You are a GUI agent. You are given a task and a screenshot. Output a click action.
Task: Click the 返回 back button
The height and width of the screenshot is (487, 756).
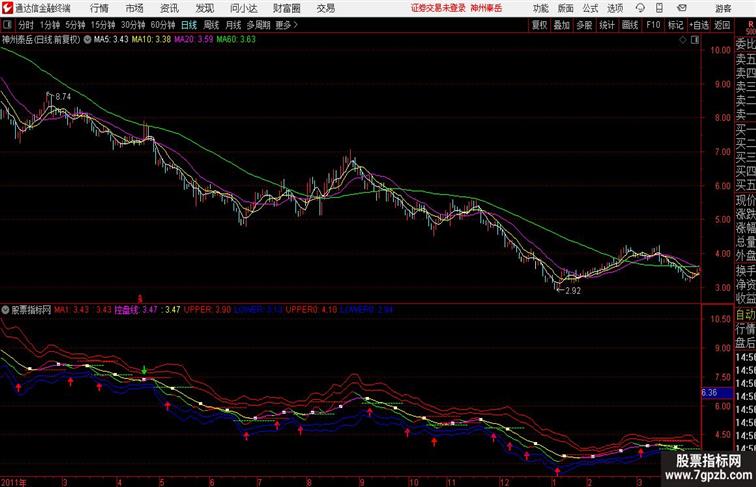[722, 25]
